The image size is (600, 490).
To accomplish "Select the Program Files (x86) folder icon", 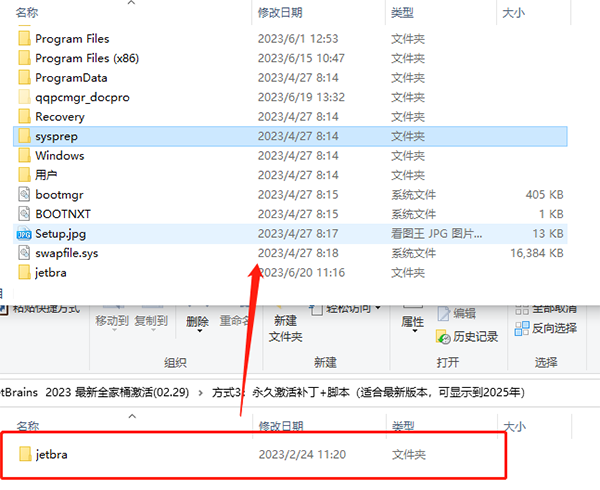I will tap(24, 58).
